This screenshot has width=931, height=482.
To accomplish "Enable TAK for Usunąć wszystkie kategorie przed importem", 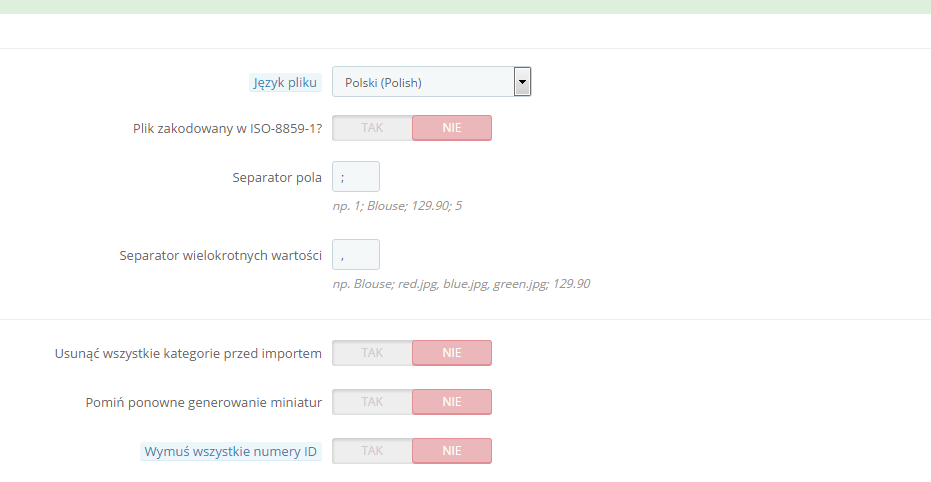I will pos(372,353).
